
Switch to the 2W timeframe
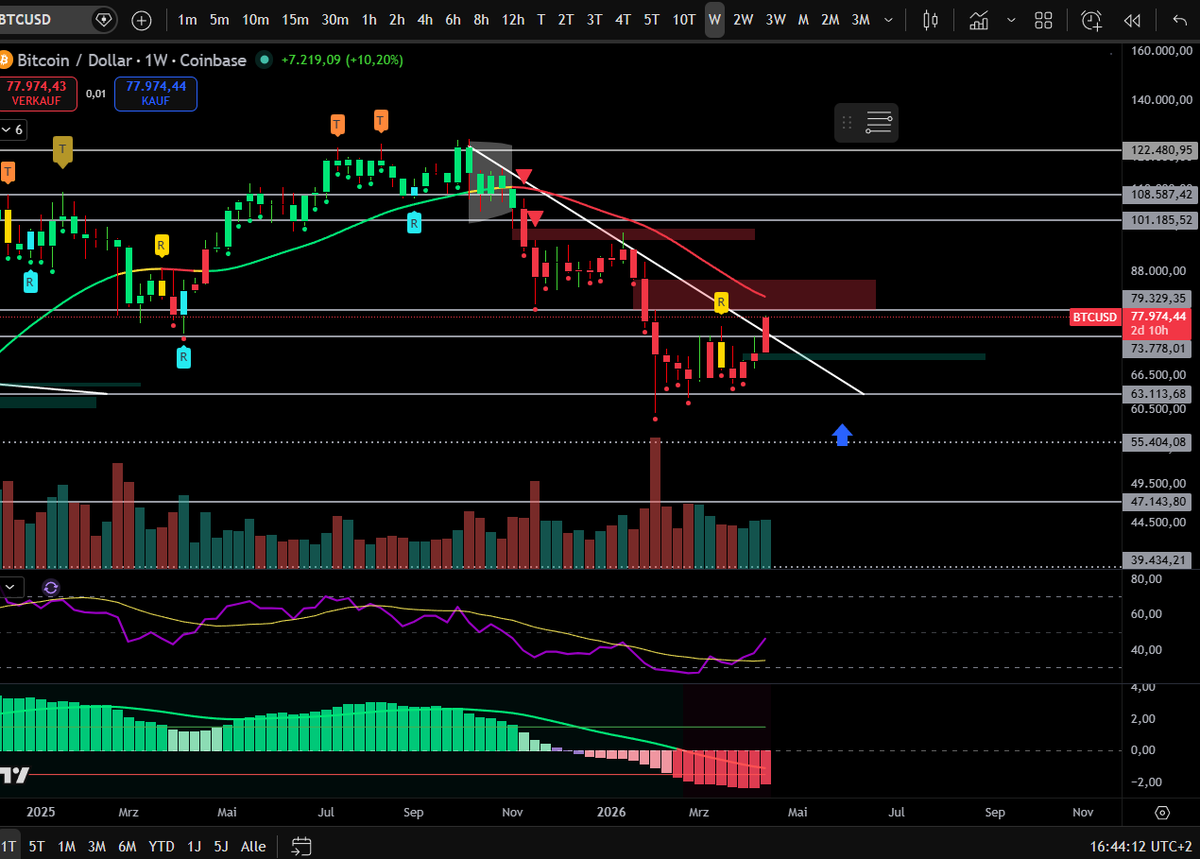pos(743,20)
